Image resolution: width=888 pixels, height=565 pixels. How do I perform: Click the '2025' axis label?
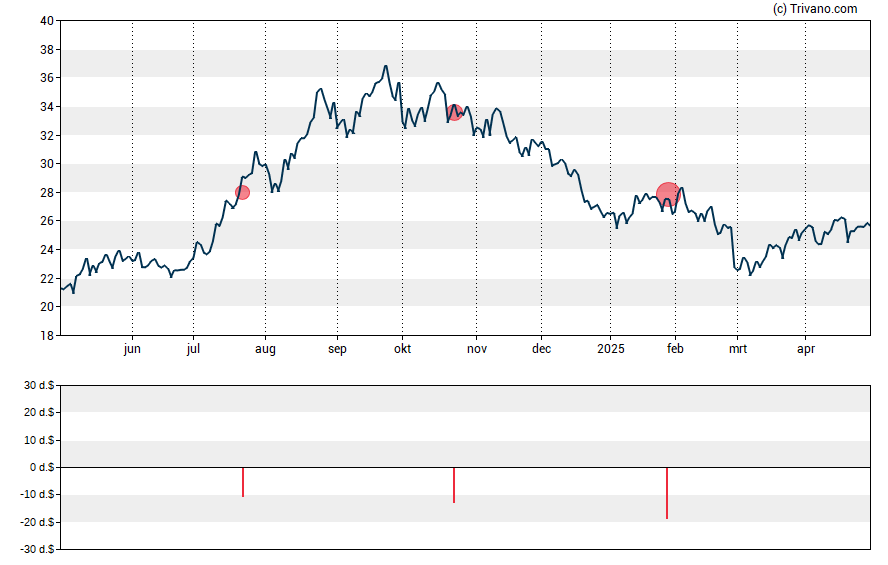coord(610,349)
